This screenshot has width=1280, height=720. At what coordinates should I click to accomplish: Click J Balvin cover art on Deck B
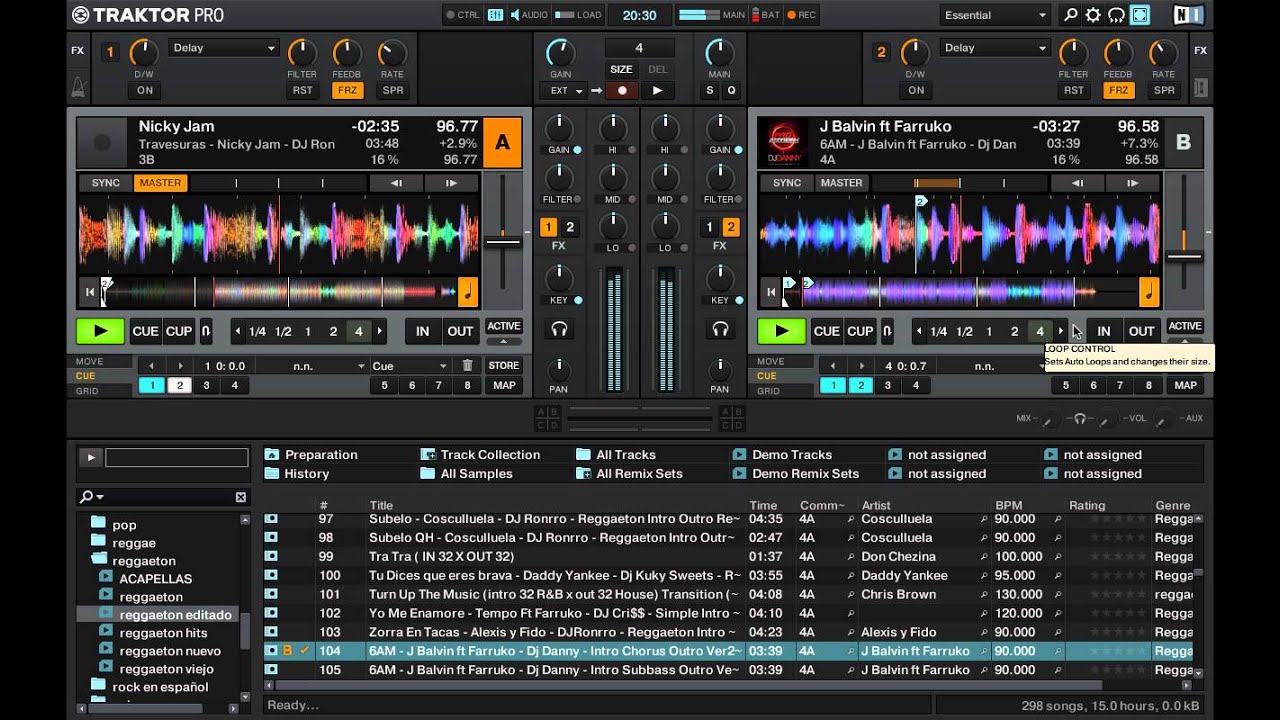click(x=782, y=143)
